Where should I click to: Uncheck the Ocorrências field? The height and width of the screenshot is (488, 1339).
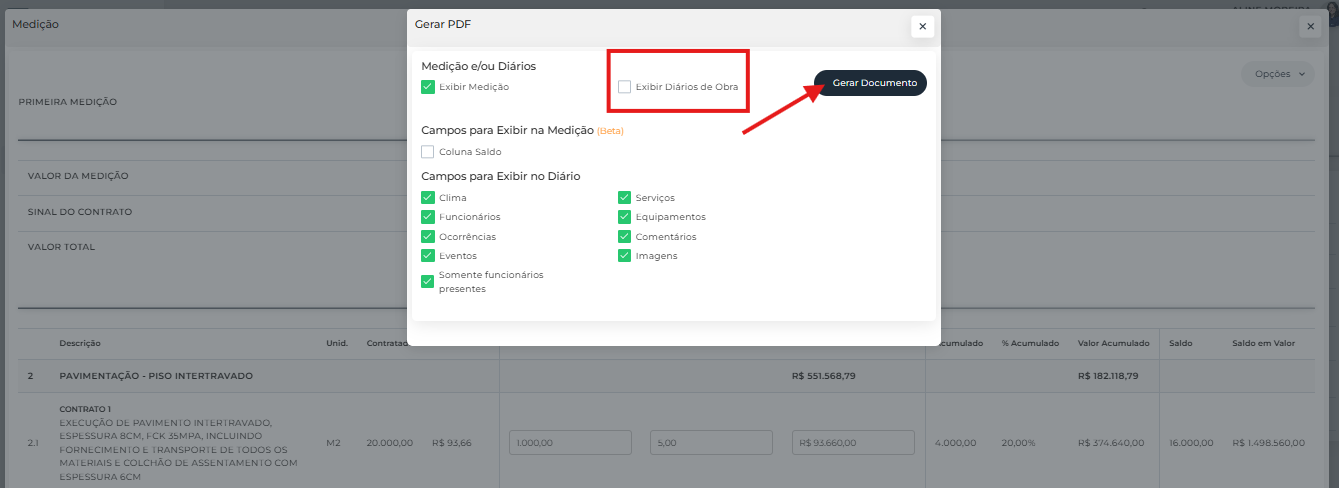pyautogui.click(x=428, y=237)
